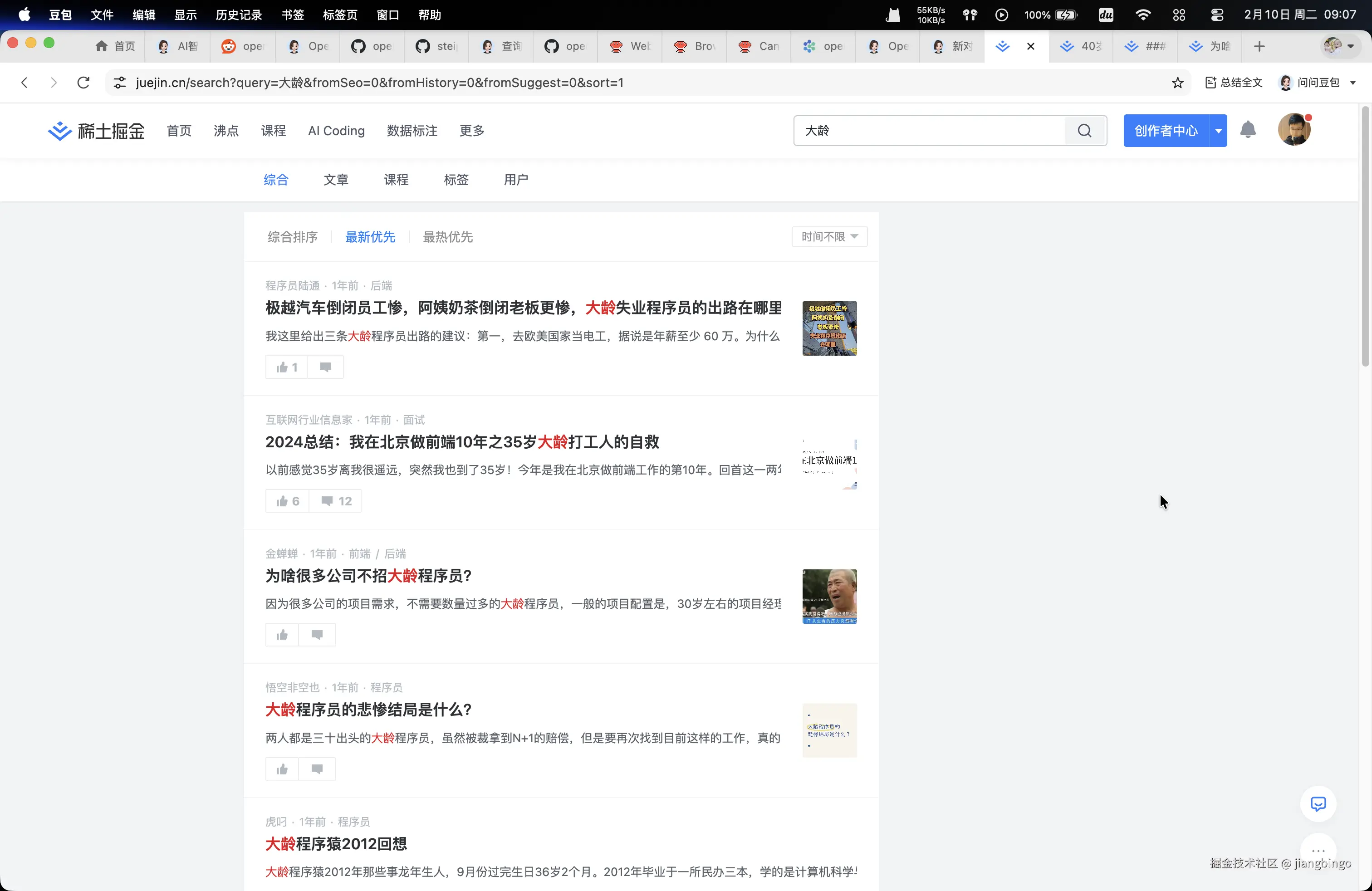Switch sorting to 最热优先
Image resolution: width=1372 pixels, height=891 pixels.
pos(447,237)
